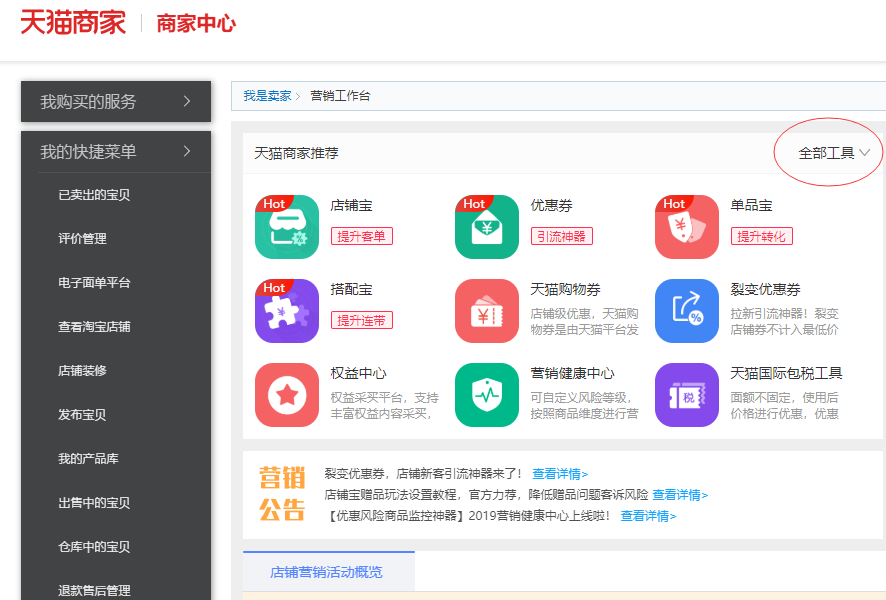Click the 提升连带 tag under 搭配宝
Image resolution: width=886 pixels, height=600 pixels.
(362, 320)
